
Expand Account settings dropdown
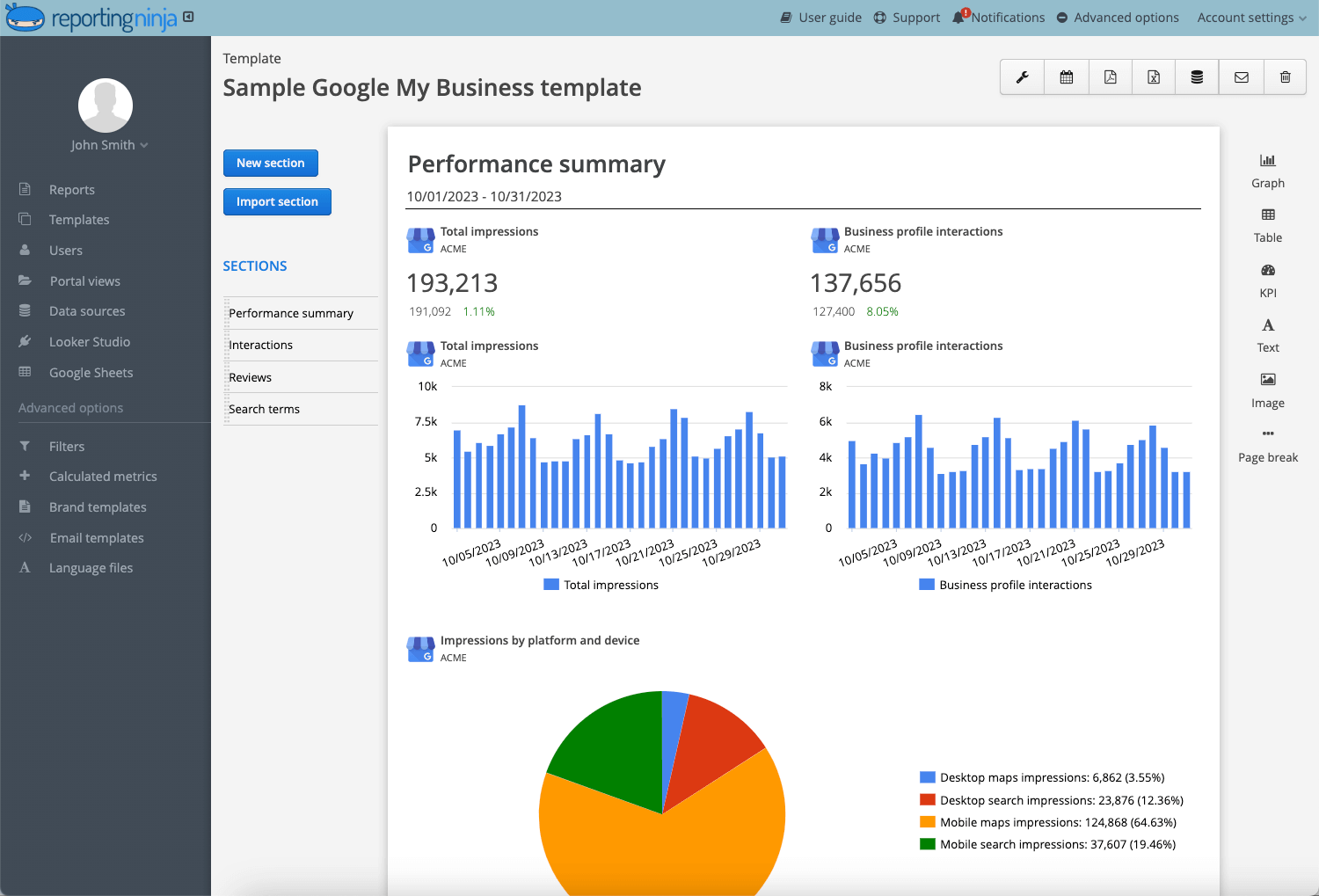coord(1251,18)
